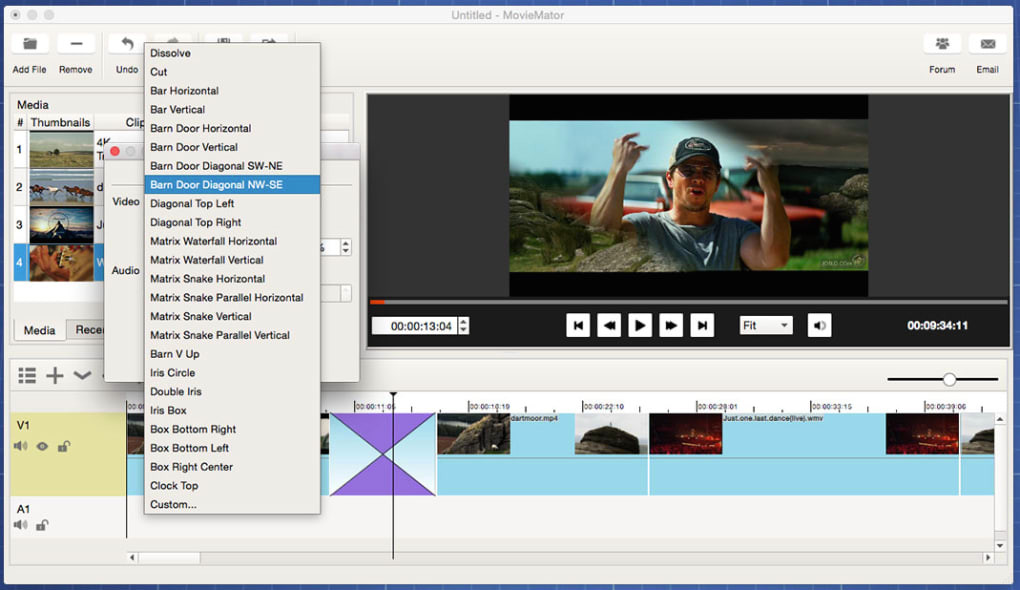Toggle the lock on track A1
The height and width of the screenshot is (590, 1020).
42,525
